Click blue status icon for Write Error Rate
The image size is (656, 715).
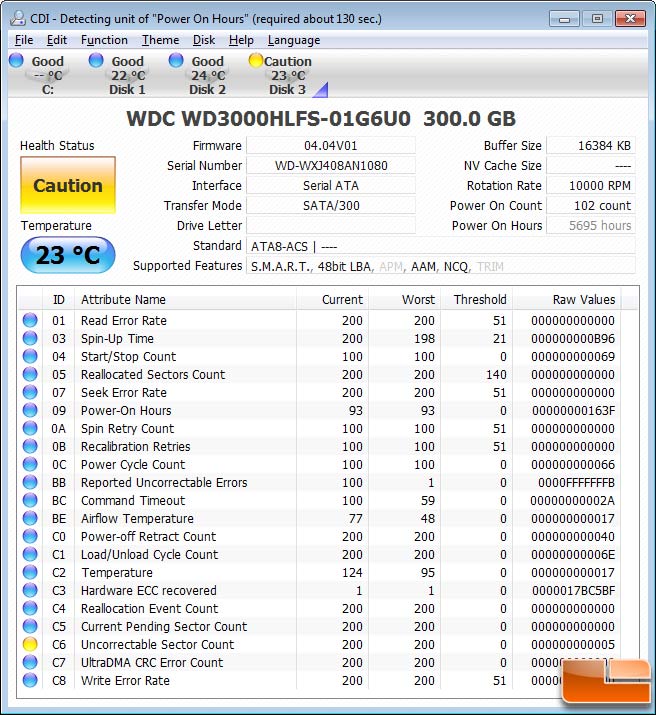tap(30, 681)
